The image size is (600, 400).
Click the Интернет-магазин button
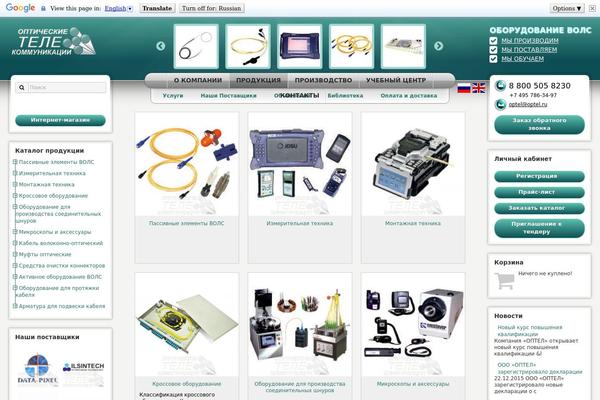pyautogui.click(x=60, y=120)
